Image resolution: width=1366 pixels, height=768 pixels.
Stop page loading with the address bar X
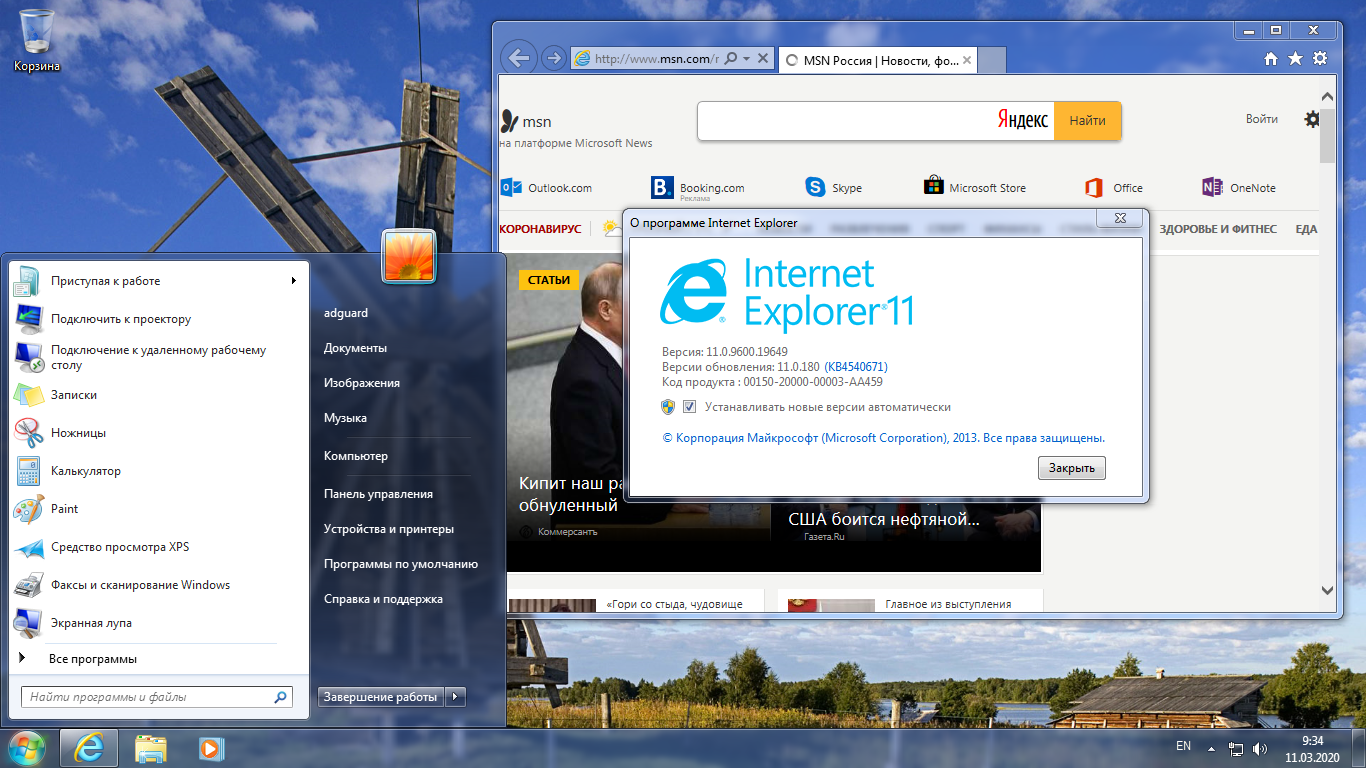[x=763, y=59]
